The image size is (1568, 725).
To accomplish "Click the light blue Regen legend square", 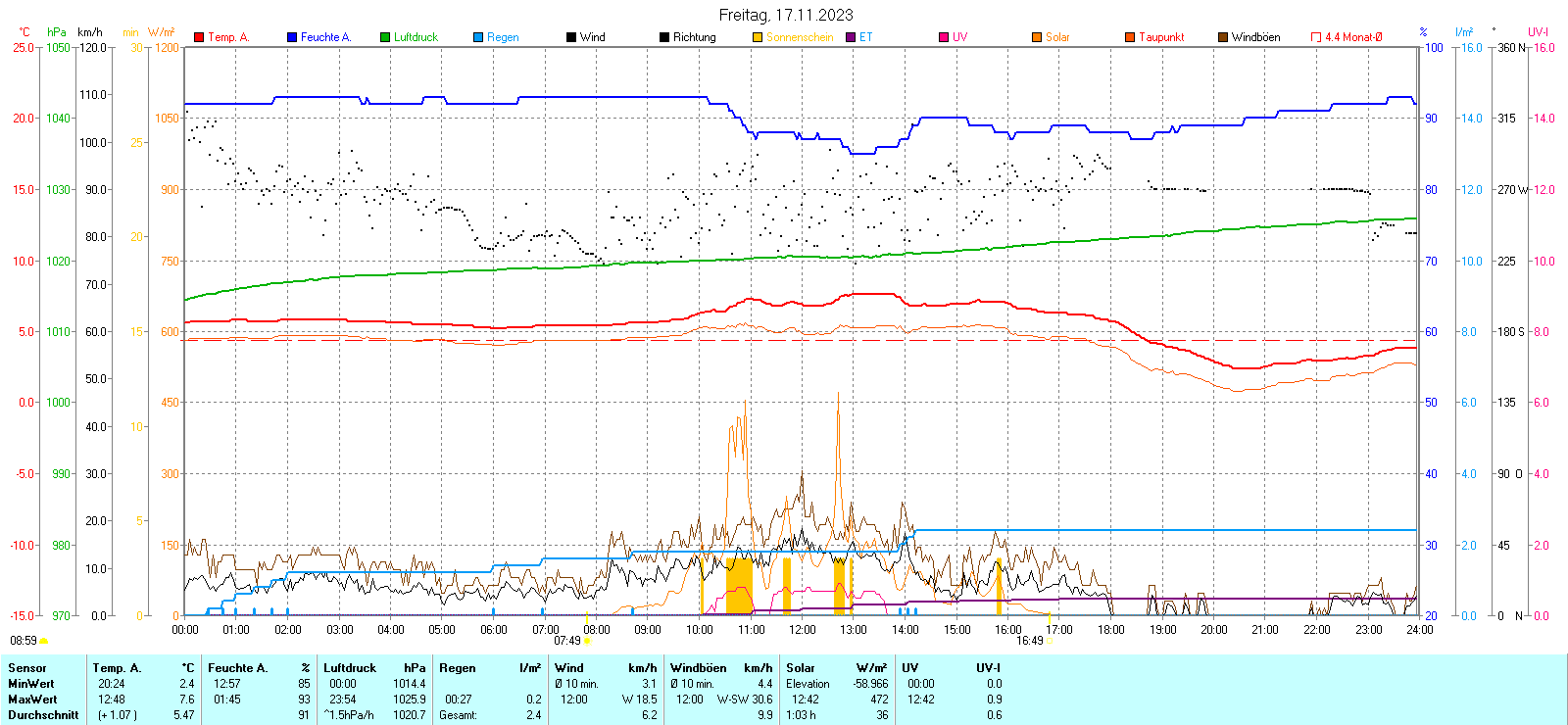I will tap(478, 37).
